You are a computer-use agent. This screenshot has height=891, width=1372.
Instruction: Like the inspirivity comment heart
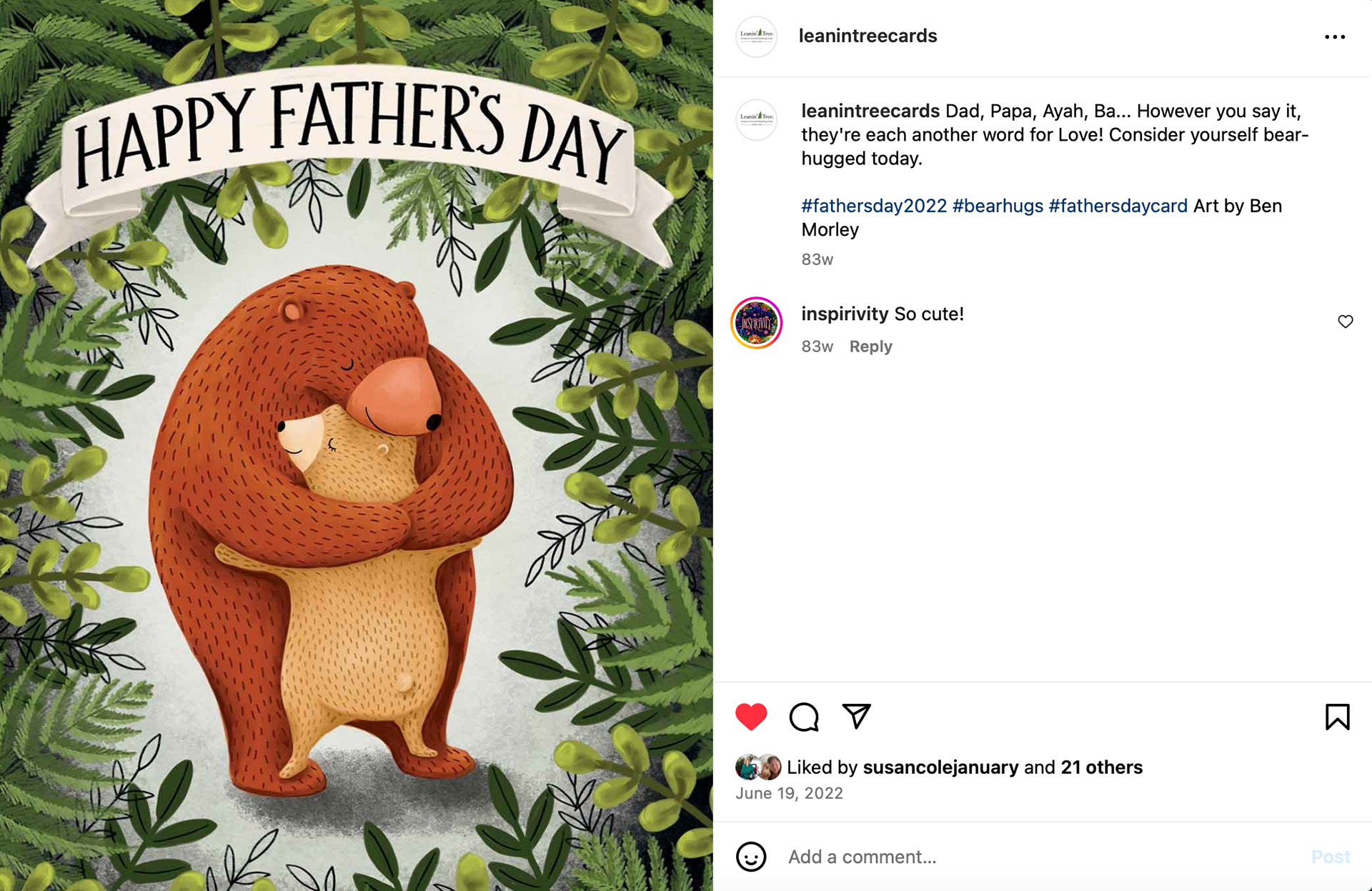1345,322
